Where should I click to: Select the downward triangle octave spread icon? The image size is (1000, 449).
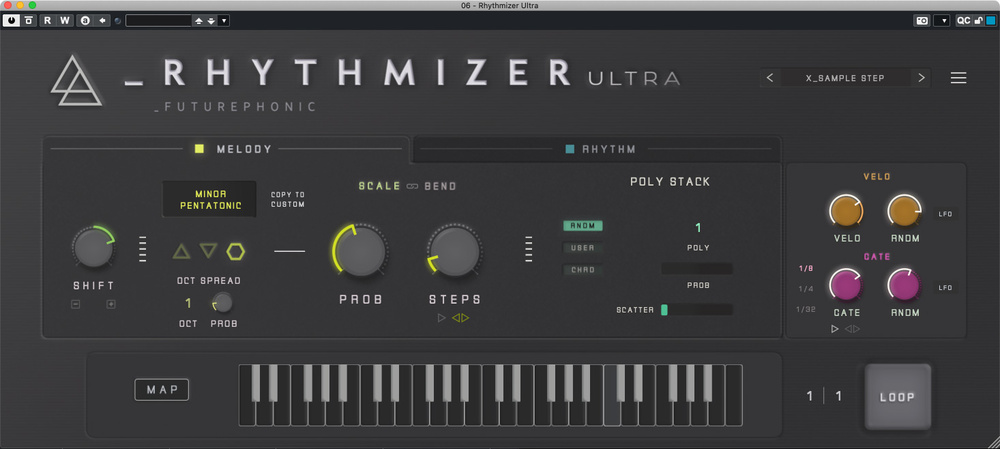[208, 251]
